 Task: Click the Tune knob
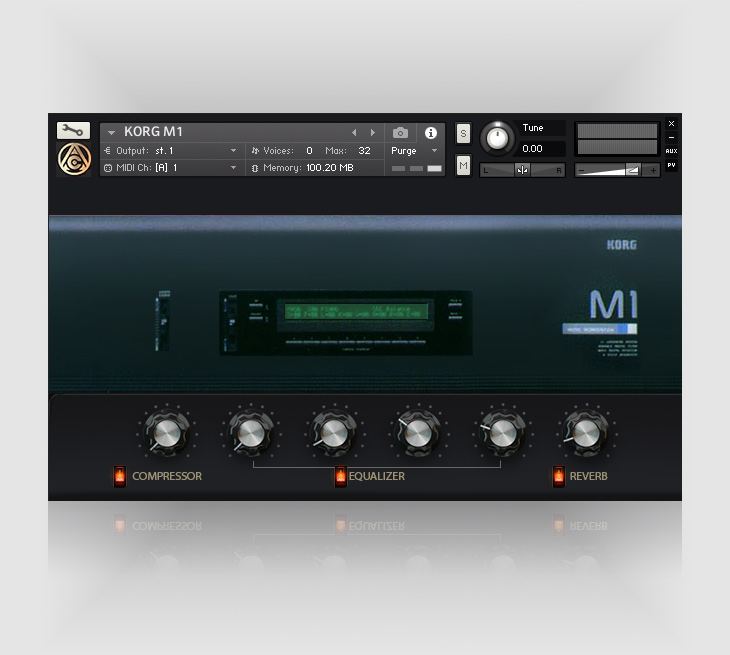[x=497, y=138]
